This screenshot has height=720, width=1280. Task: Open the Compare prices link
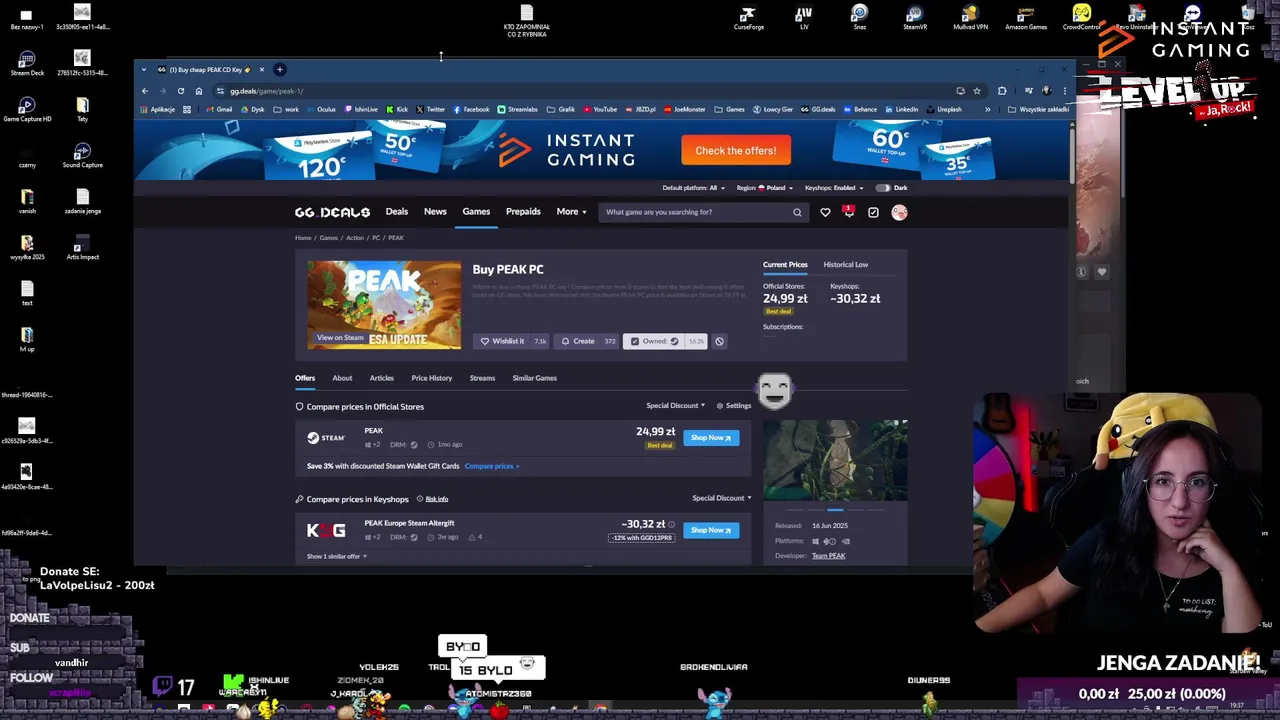491,466
